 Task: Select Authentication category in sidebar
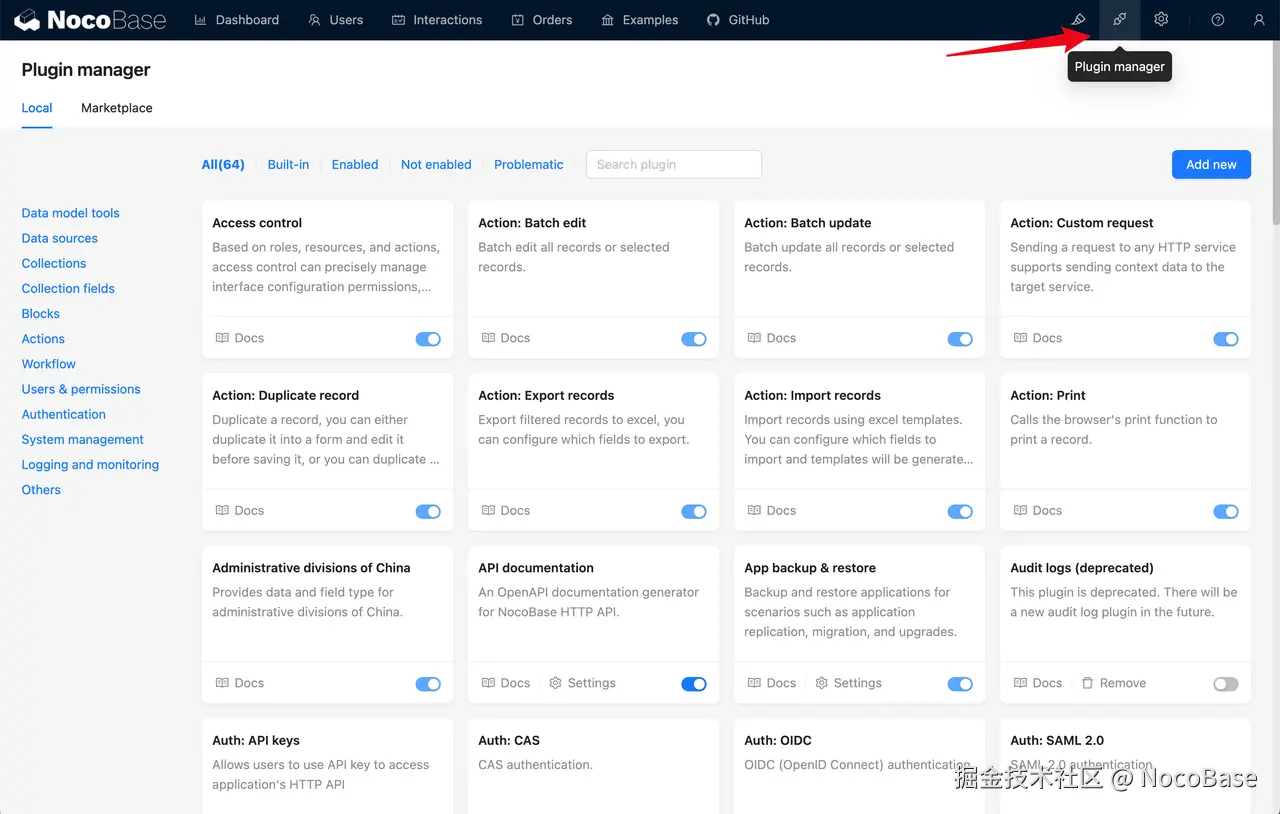pyautogui.click(x=64, y=414)
